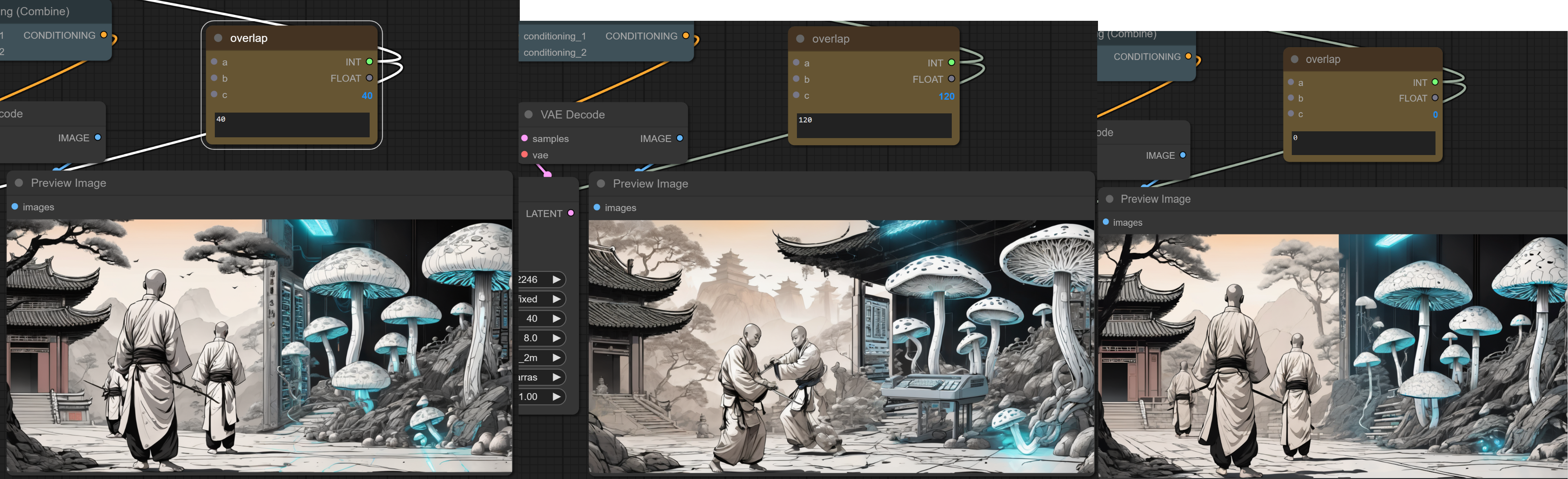Collapse the VAE Decode node
1568x479 pixels.
(528, 115)
